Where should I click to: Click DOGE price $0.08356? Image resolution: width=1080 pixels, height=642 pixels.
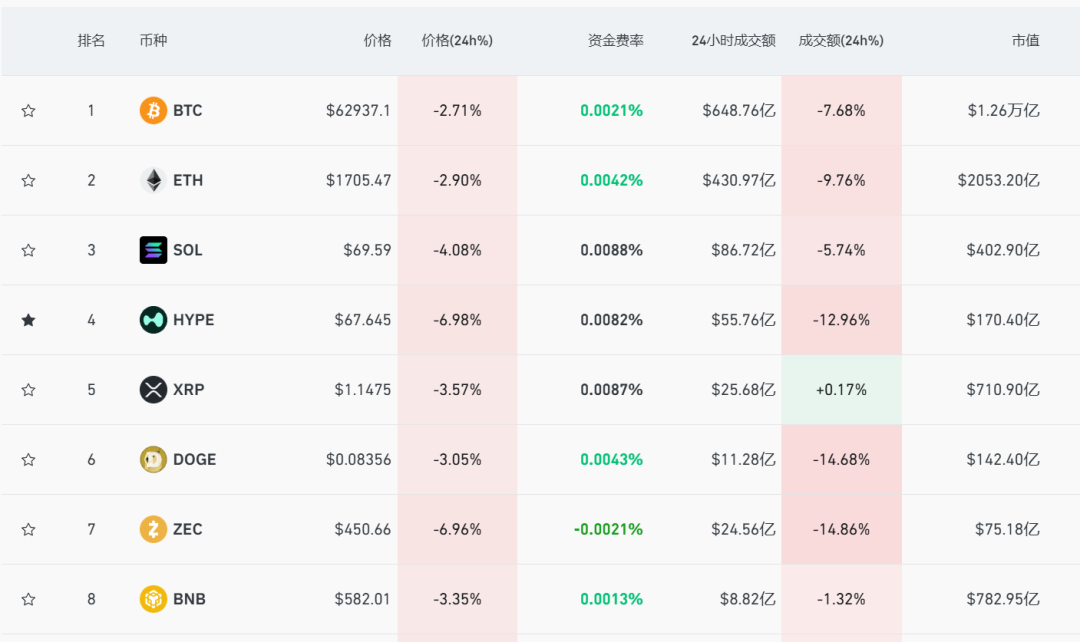click(358, 459)
